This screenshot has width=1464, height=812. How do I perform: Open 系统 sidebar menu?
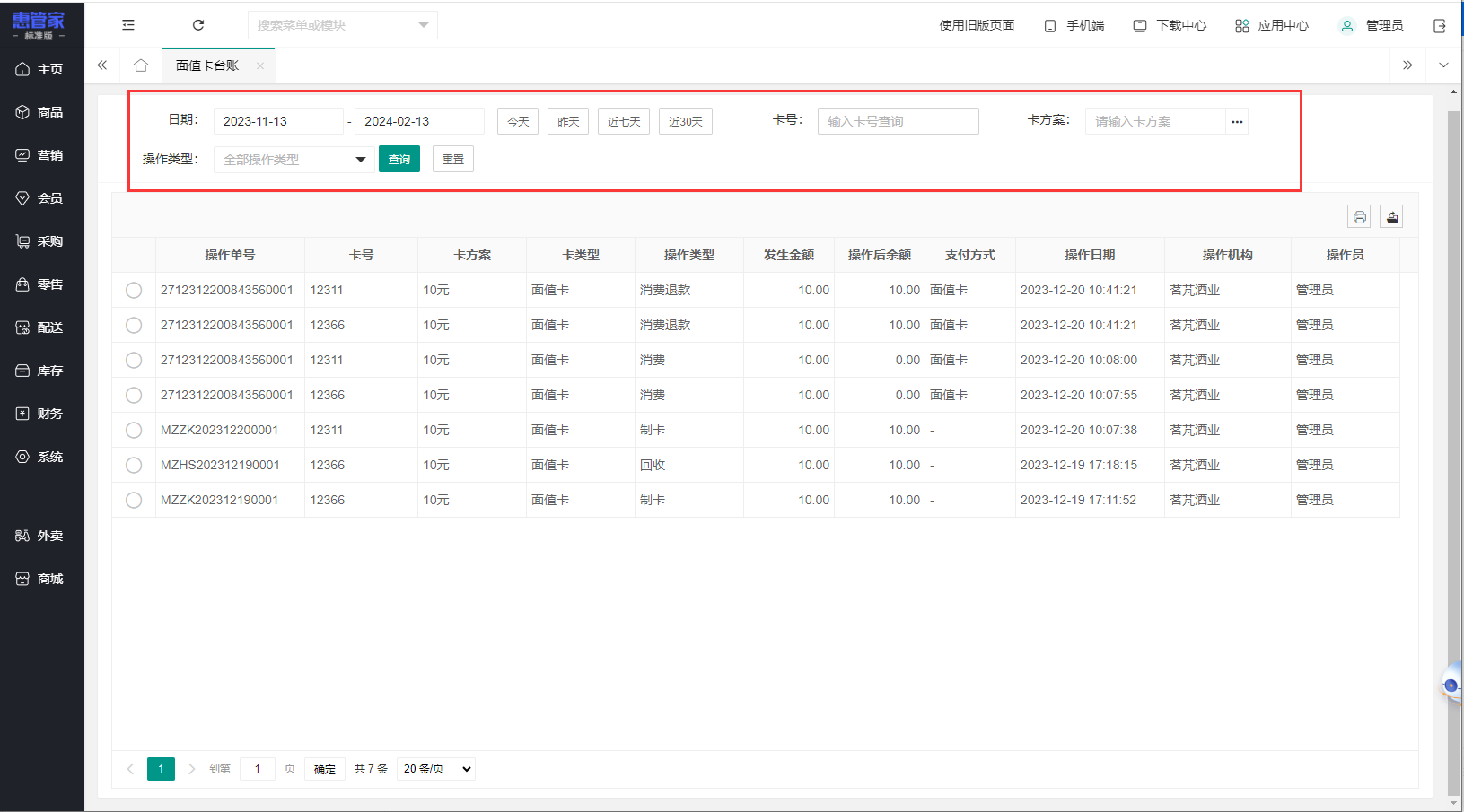(42, 457)
